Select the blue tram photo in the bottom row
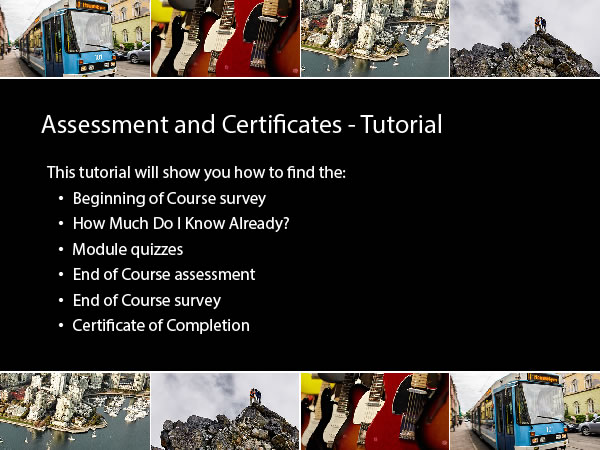Screen dimensions: 600x450 pyautogui.click(x=525, y=411)
